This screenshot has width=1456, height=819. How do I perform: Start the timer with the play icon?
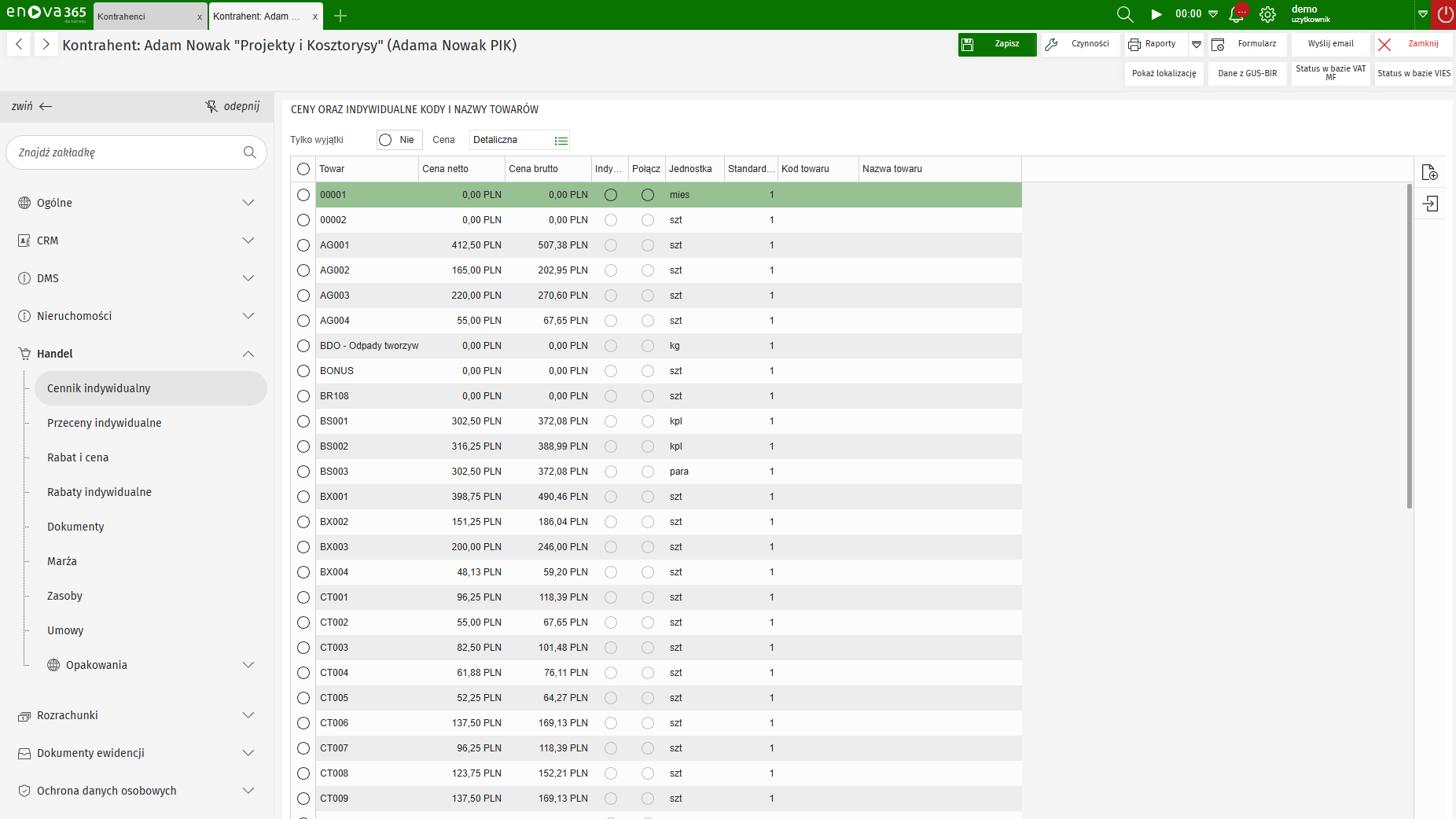click(x=1156, y=14)
